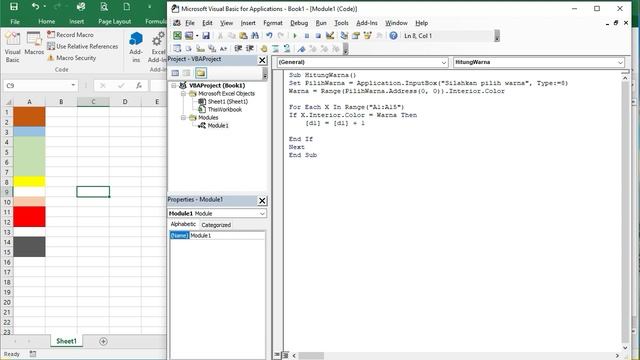
Task: Open Macros list in Excel ribbon
Action: tap(34, 44)
